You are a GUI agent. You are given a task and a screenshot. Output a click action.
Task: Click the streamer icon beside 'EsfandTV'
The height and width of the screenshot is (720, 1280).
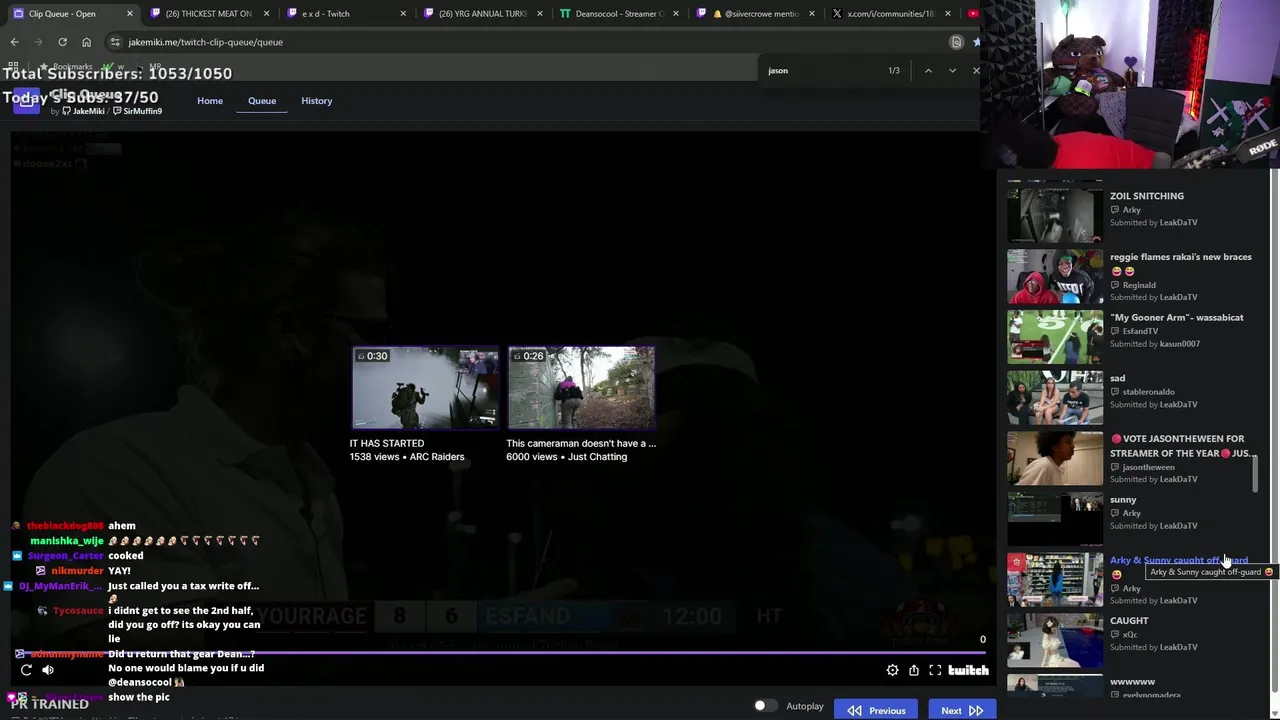1115,331
